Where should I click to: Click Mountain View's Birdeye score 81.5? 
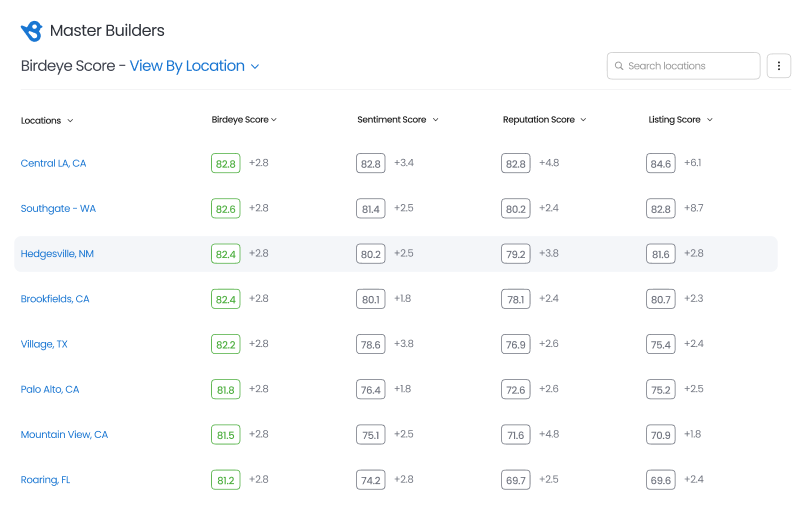[226, 435]
